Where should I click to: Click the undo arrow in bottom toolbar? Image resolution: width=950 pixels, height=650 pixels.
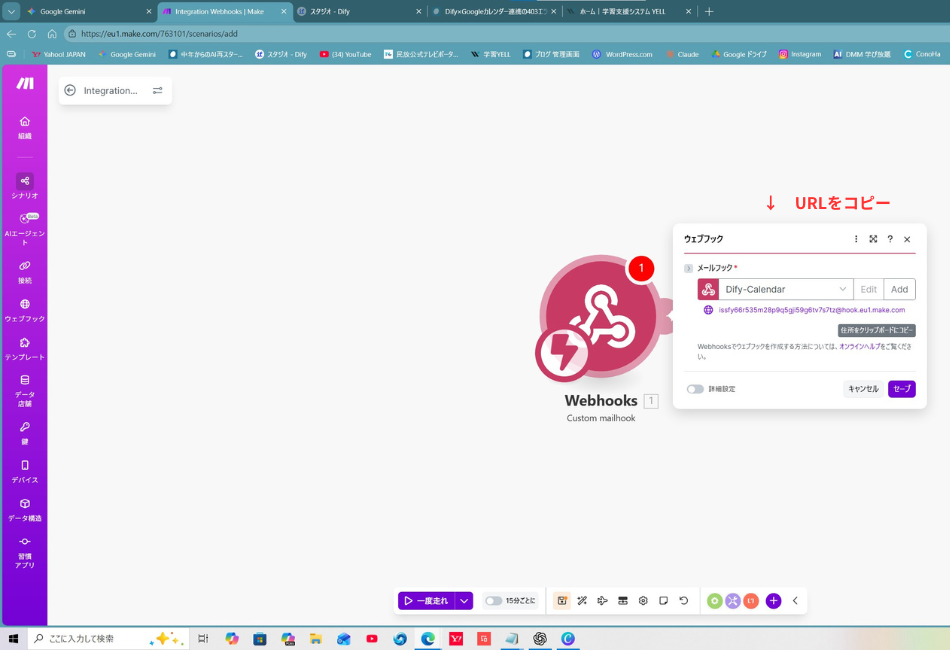pyautogui.click(x=684, y=601)
